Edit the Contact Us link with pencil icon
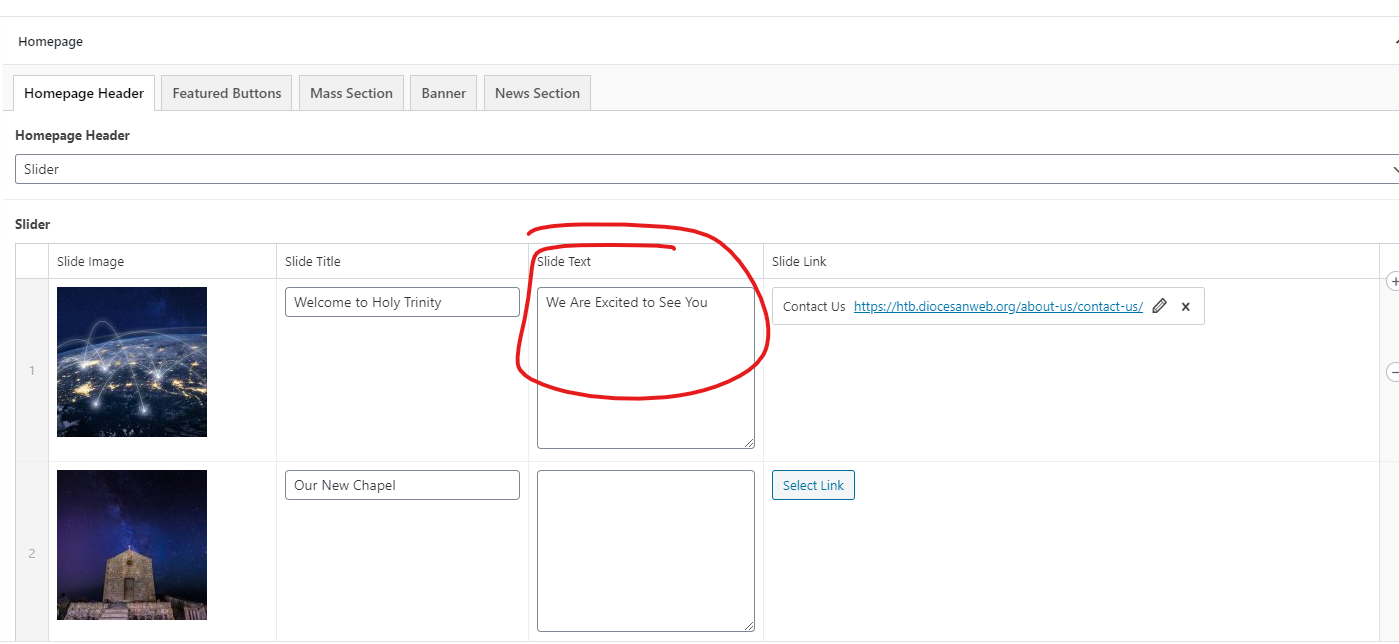Image resolution: width=1399 pixels, height=644 pixels. 1159,307
